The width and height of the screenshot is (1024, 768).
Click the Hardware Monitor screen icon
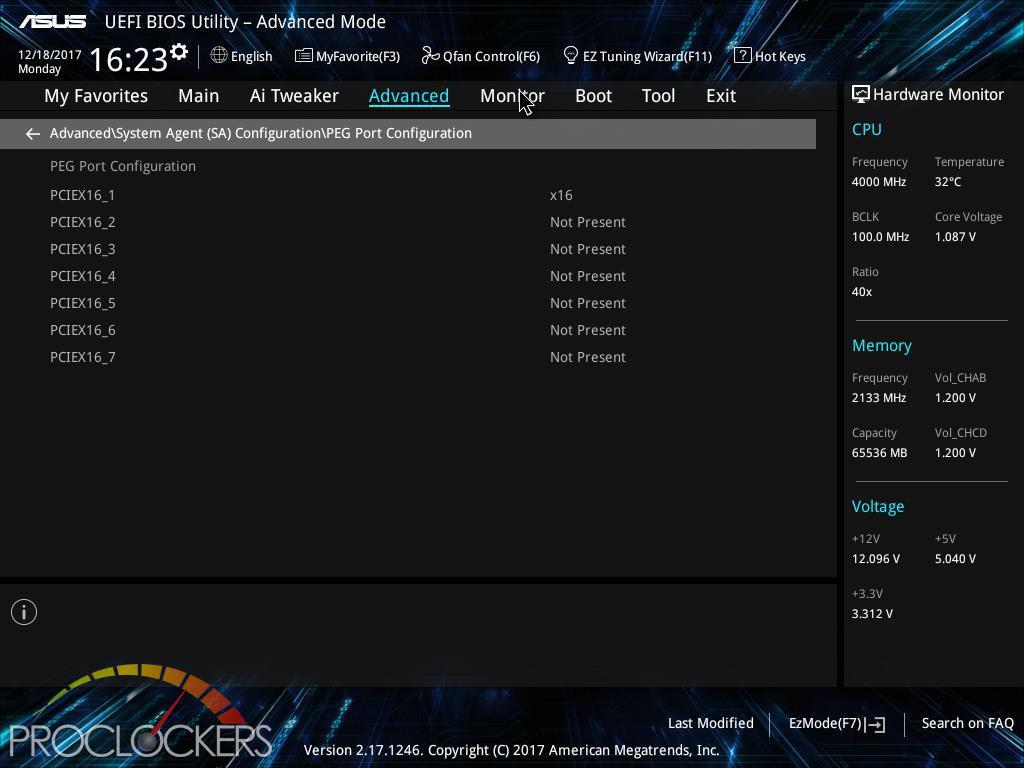tap(861, 95)
